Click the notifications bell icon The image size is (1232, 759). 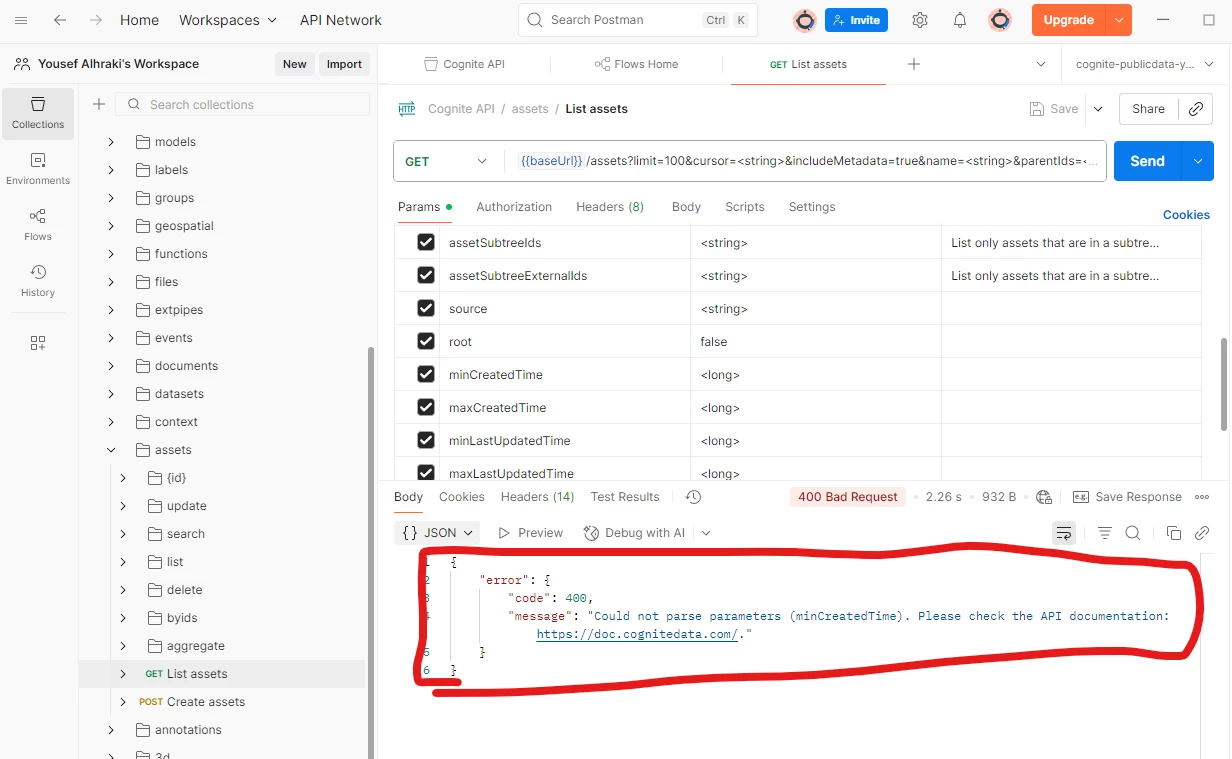(x=960, y=20)
